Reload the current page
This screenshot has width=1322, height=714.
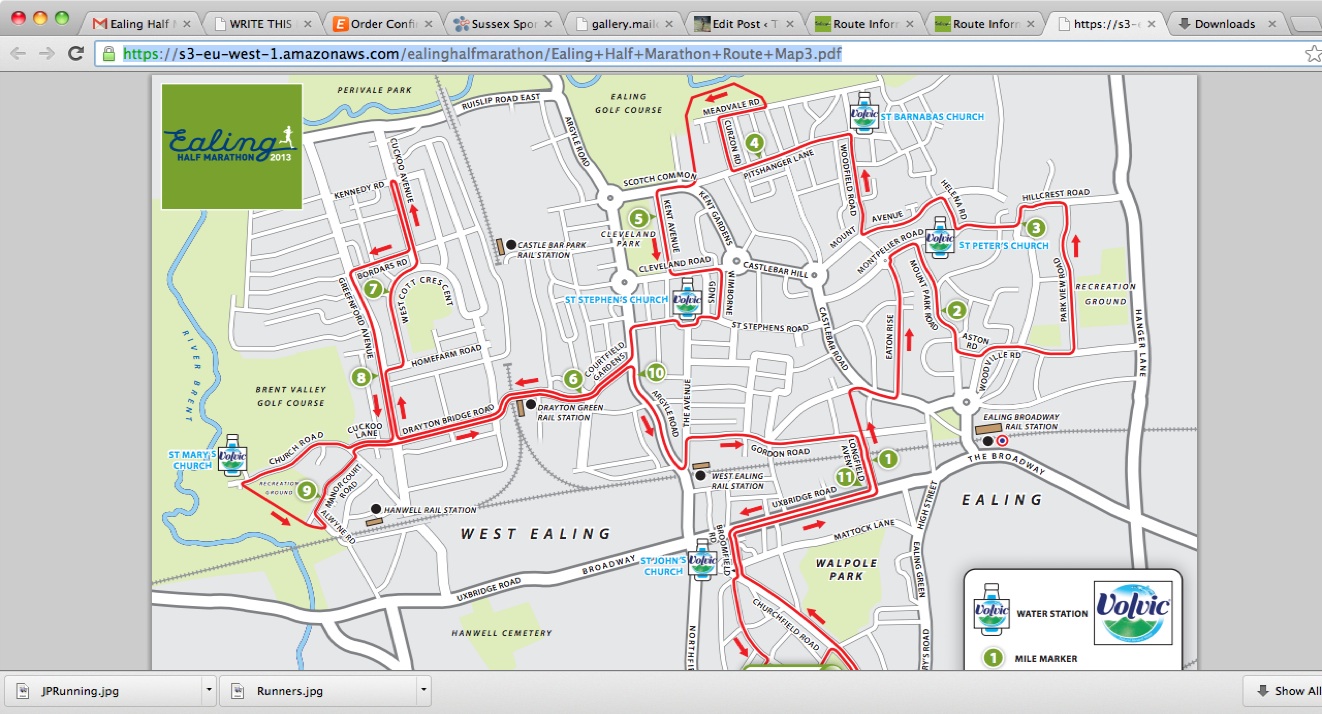click(x=76, y=54)
